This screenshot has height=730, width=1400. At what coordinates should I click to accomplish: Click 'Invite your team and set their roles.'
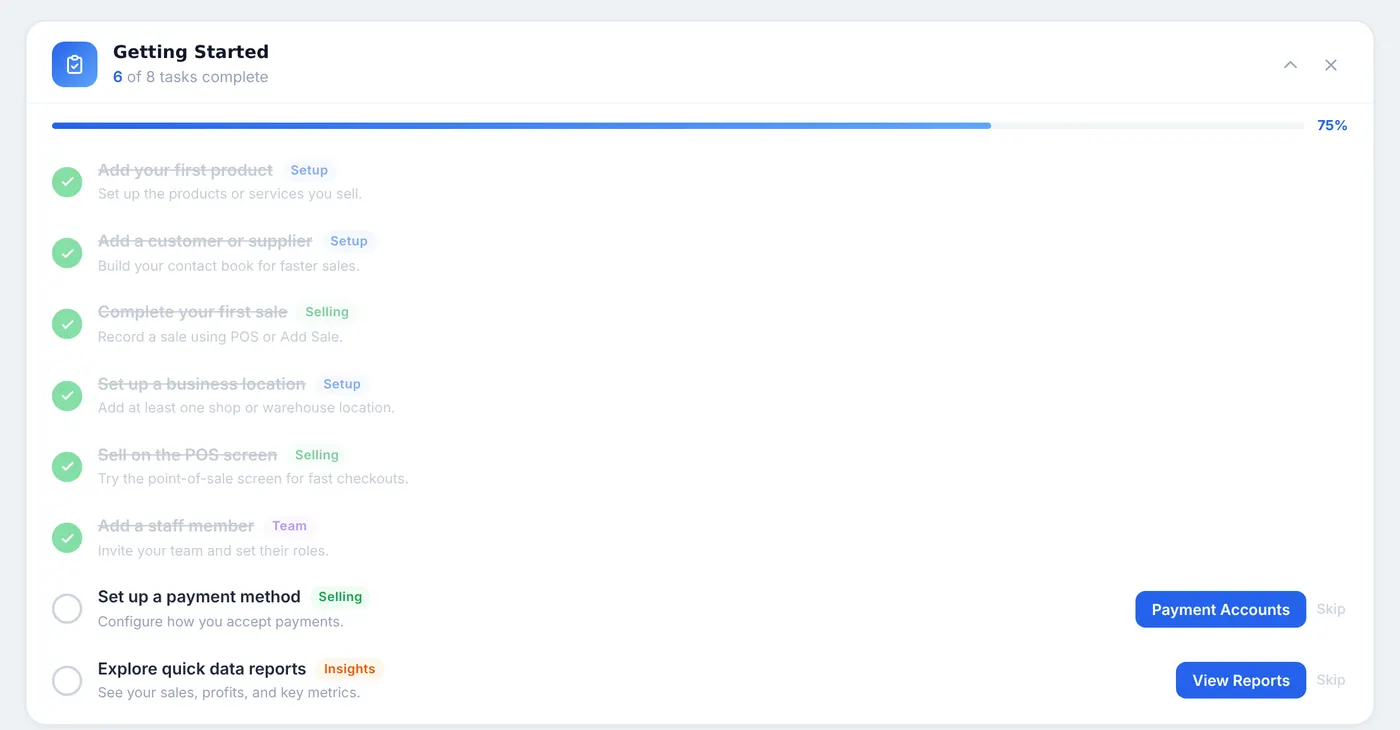(x=213, y=551)
